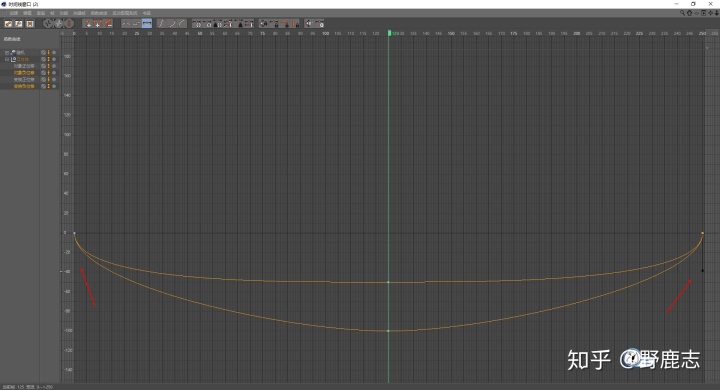Toggle striped box on first white track row
Viewport: 720px width, 390px height.
(x=44, y=66)
